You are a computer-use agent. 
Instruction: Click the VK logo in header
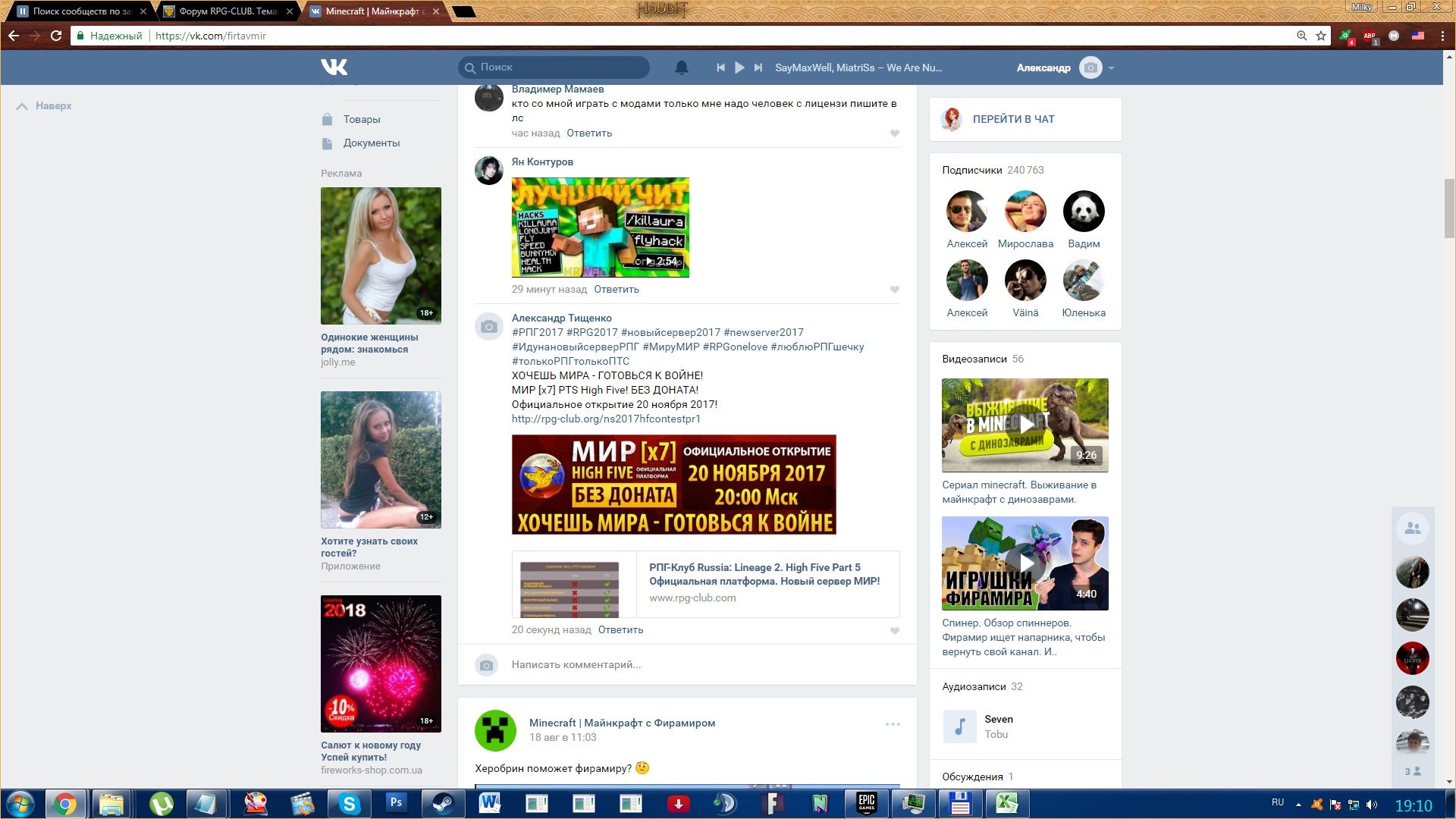point(334,67)
